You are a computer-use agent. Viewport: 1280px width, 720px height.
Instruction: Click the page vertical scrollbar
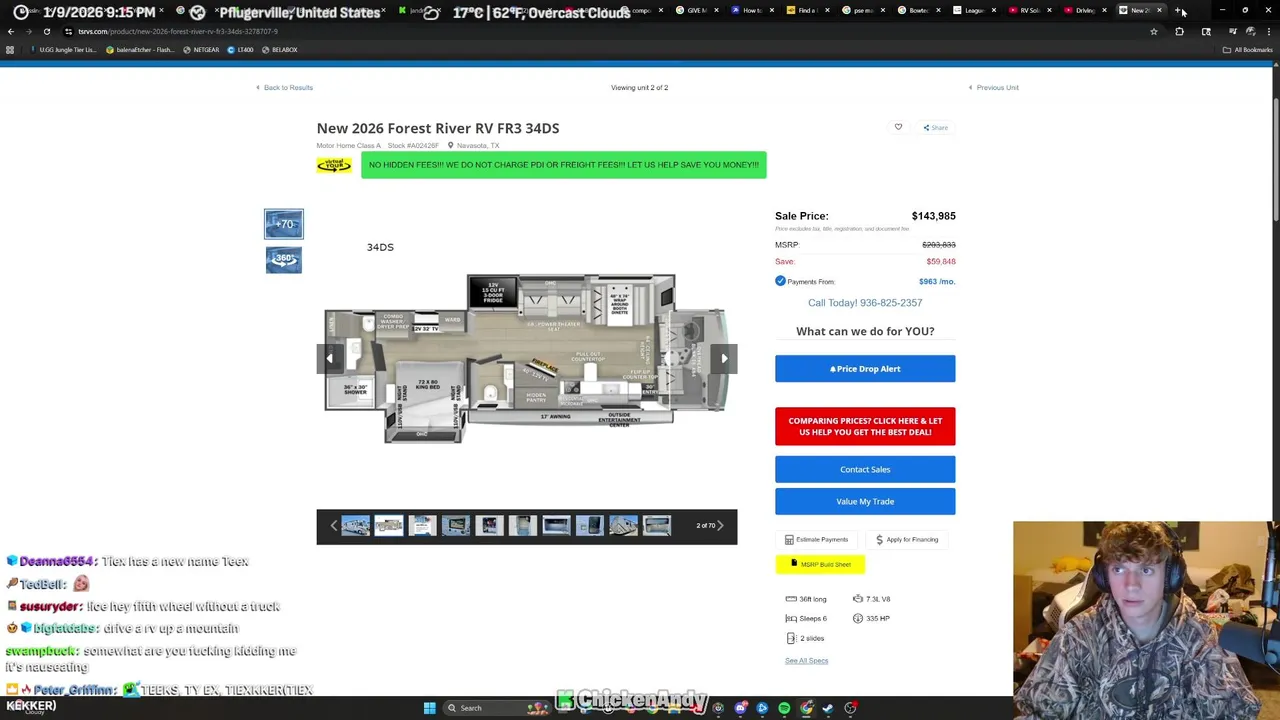click(x=1275, y=160)
